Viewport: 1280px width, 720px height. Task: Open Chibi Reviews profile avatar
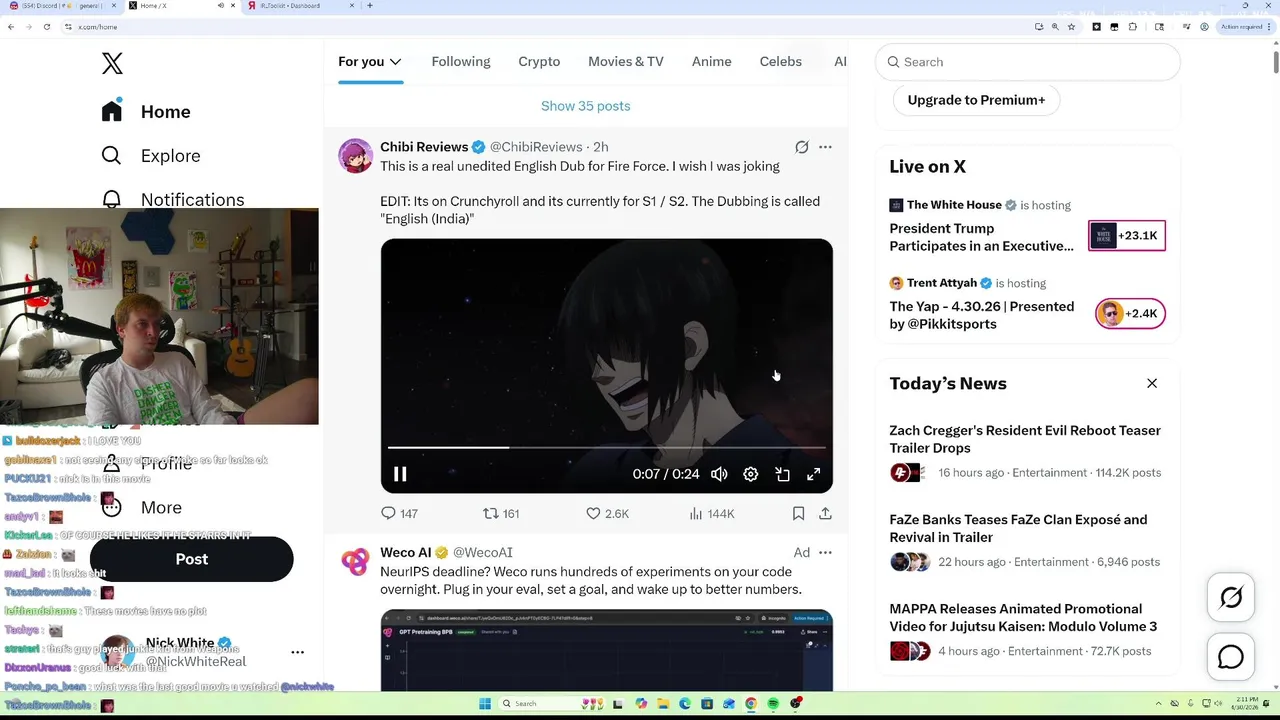pos(355,156)
